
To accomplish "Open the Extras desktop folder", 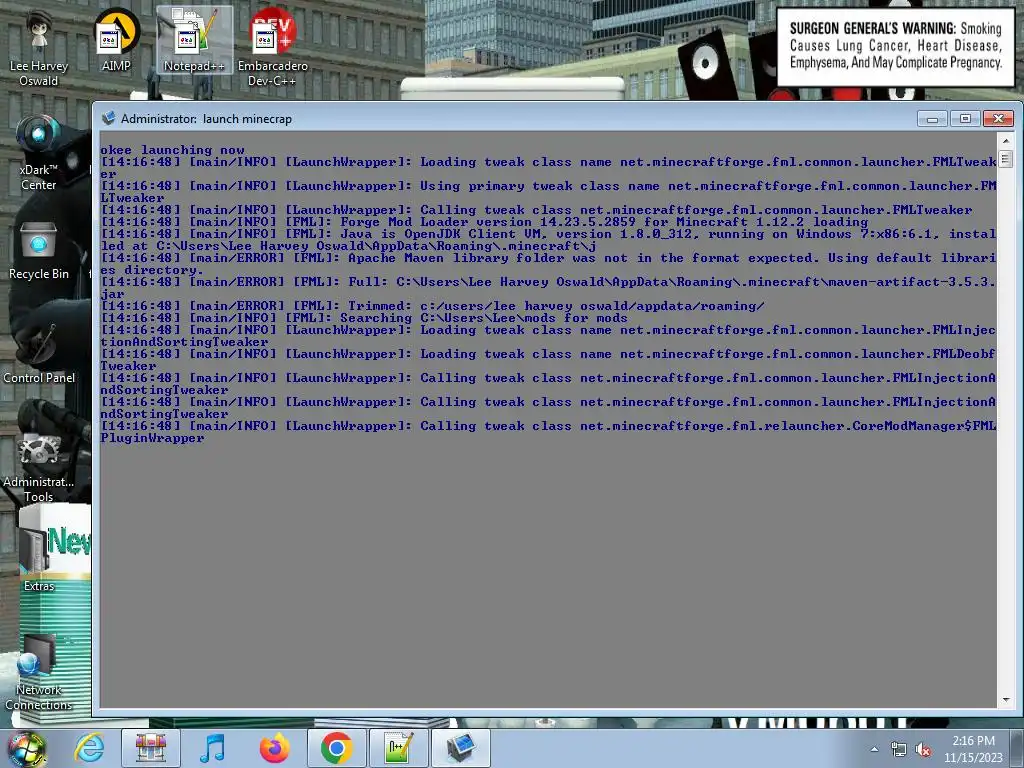I will [39, 556].
